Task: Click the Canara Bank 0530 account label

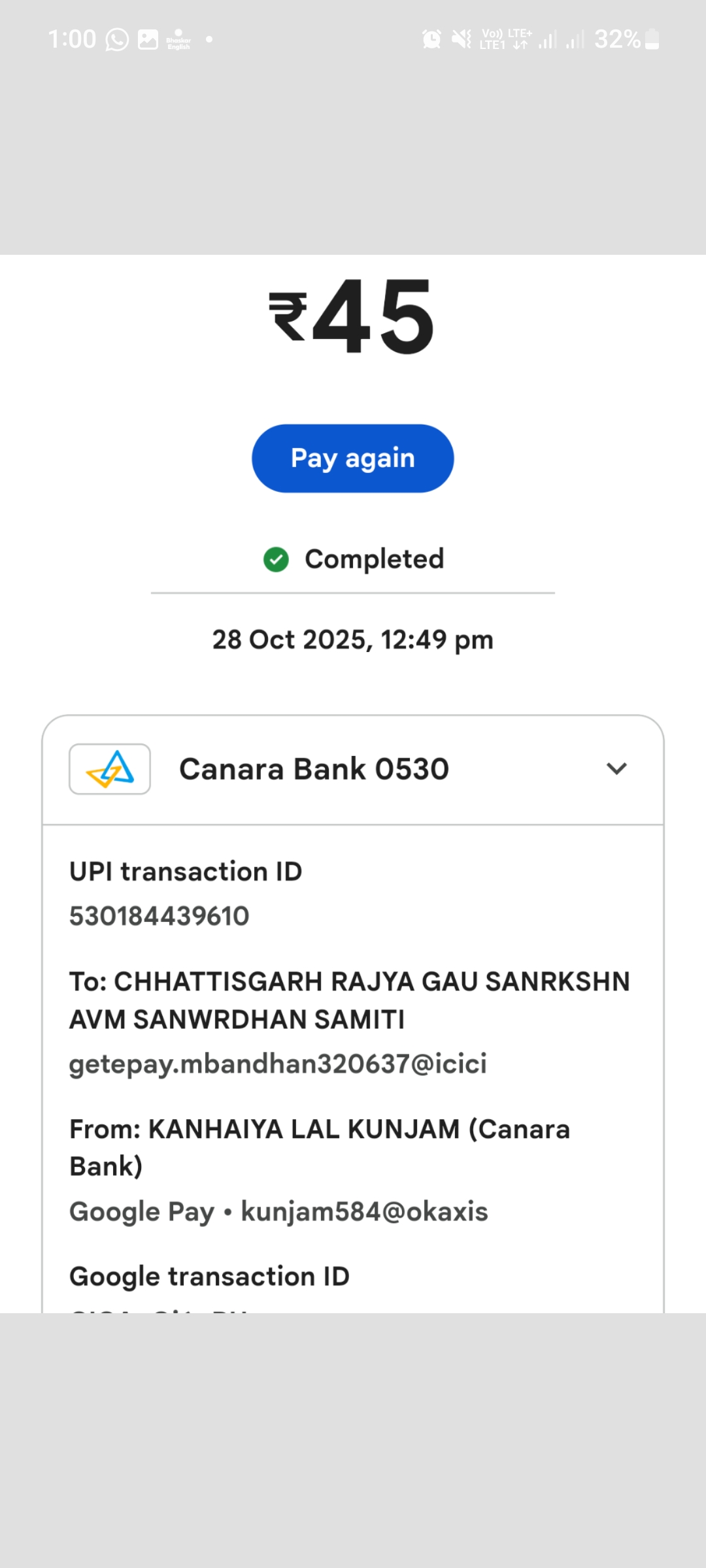Action: 314,769
